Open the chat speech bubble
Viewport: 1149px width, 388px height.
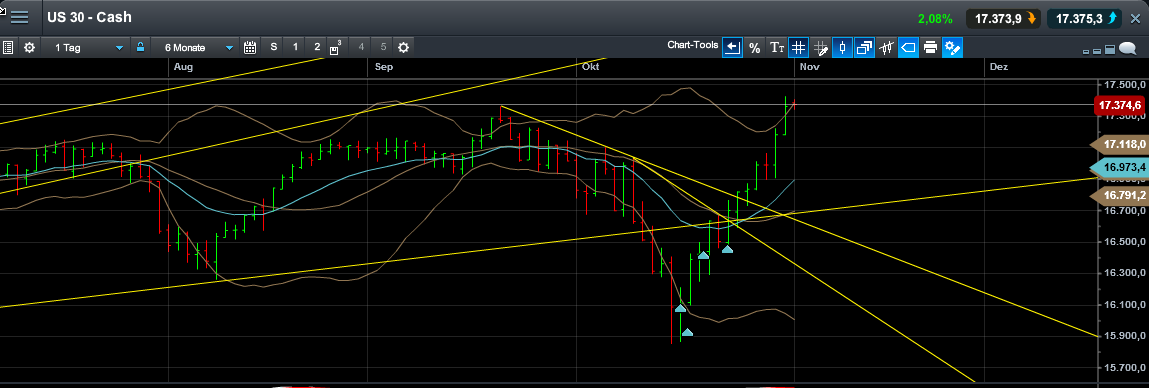[x=1128, y=49]
